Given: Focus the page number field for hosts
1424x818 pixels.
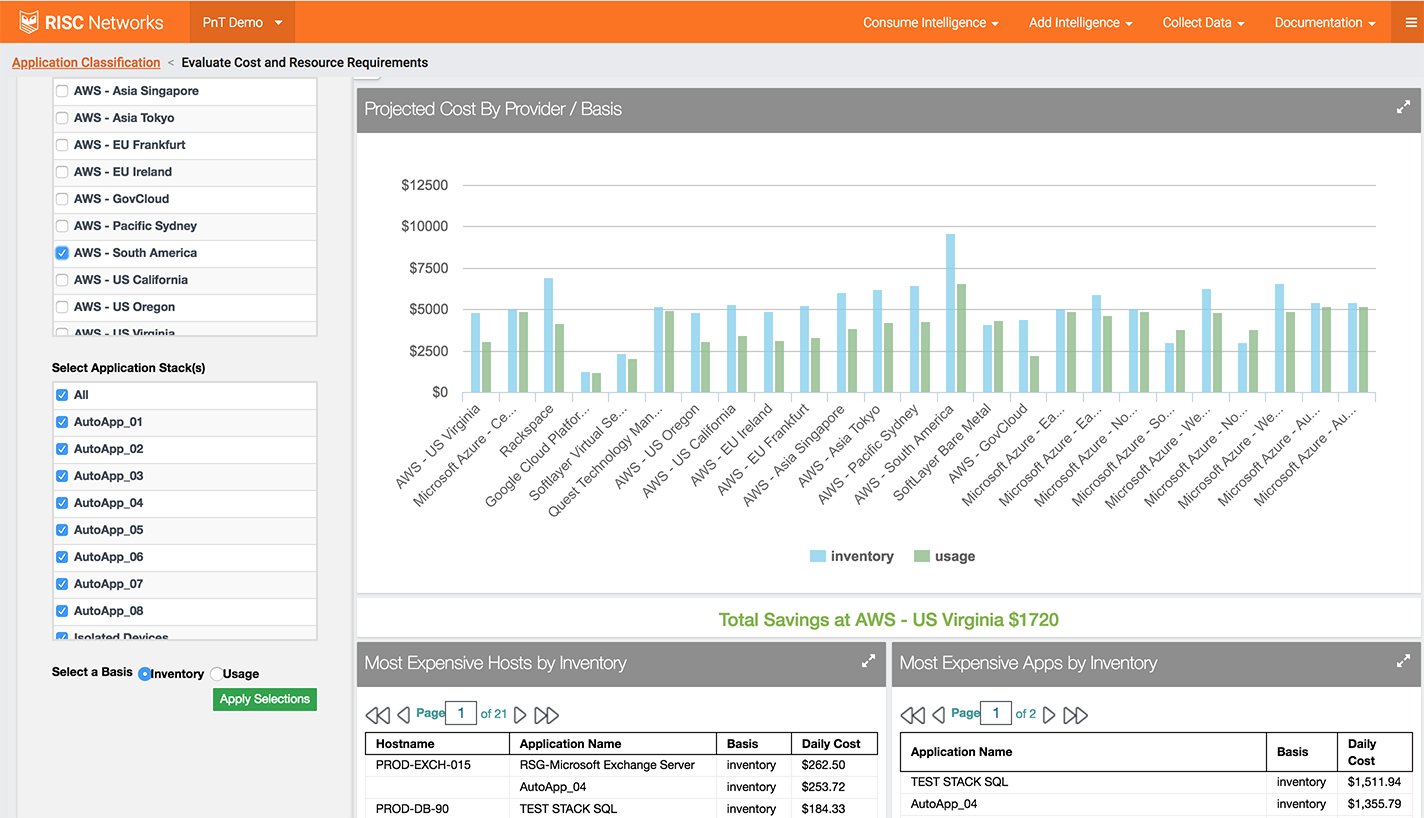Looking at the screenshot, I should tap(461, 713).
